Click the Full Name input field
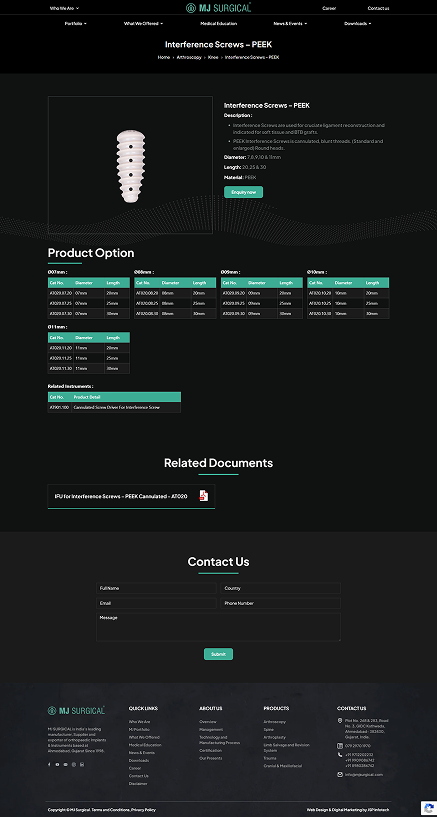This screenshot has width=437, height=817. 156,588
